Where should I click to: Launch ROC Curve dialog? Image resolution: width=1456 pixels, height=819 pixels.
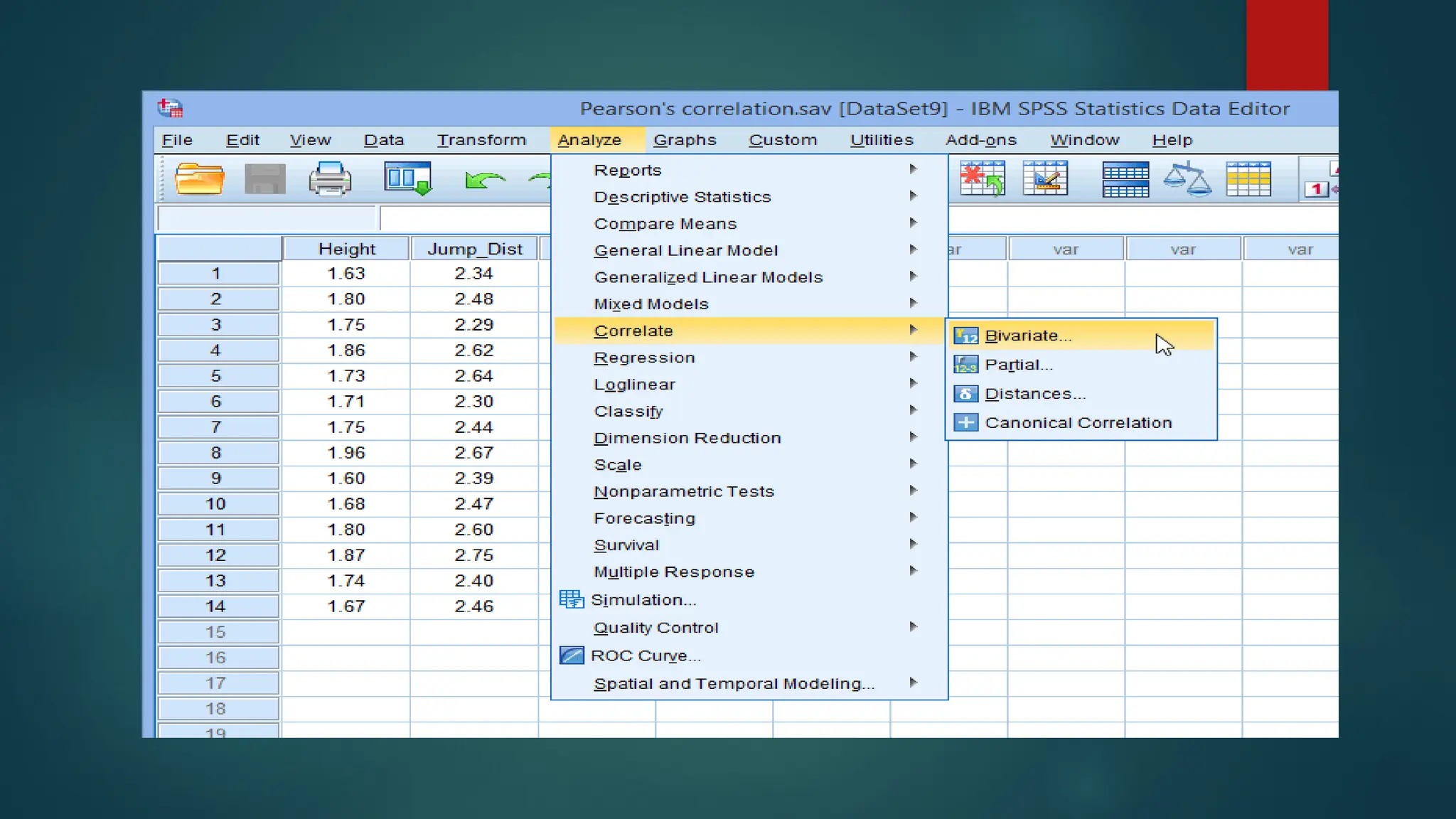click(645, 655)
